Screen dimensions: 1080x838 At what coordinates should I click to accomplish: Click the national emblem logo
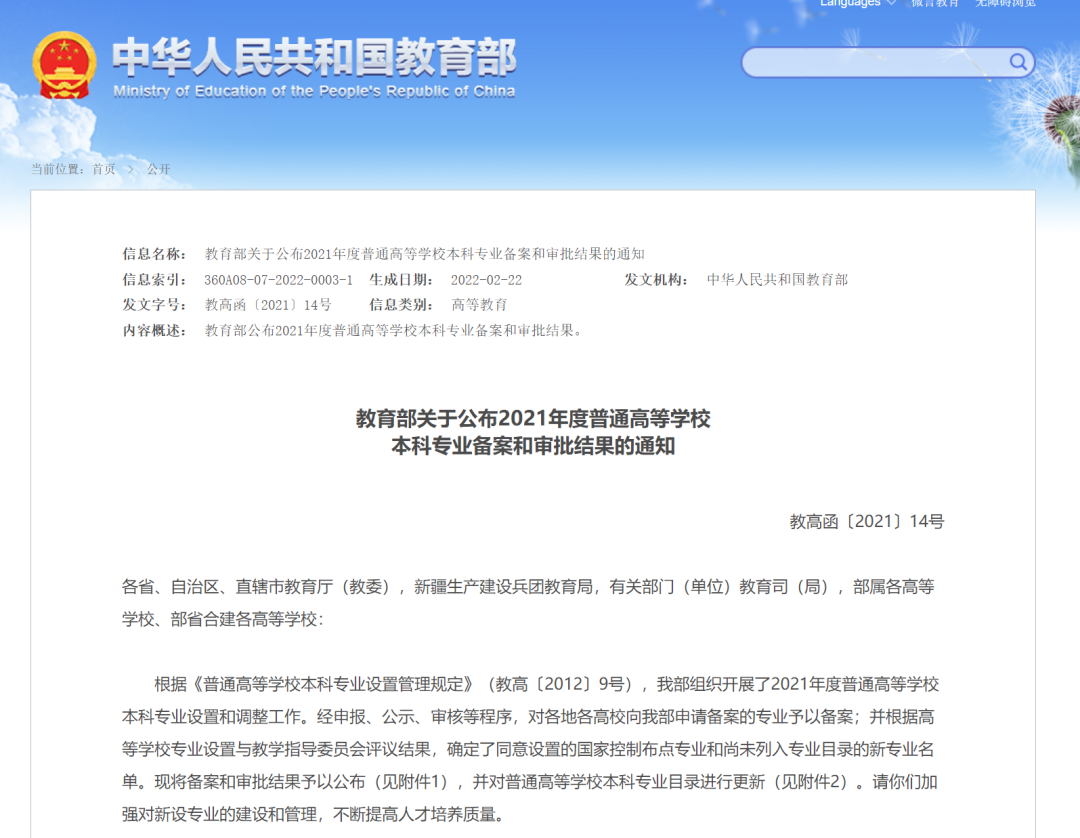(64, 65)
